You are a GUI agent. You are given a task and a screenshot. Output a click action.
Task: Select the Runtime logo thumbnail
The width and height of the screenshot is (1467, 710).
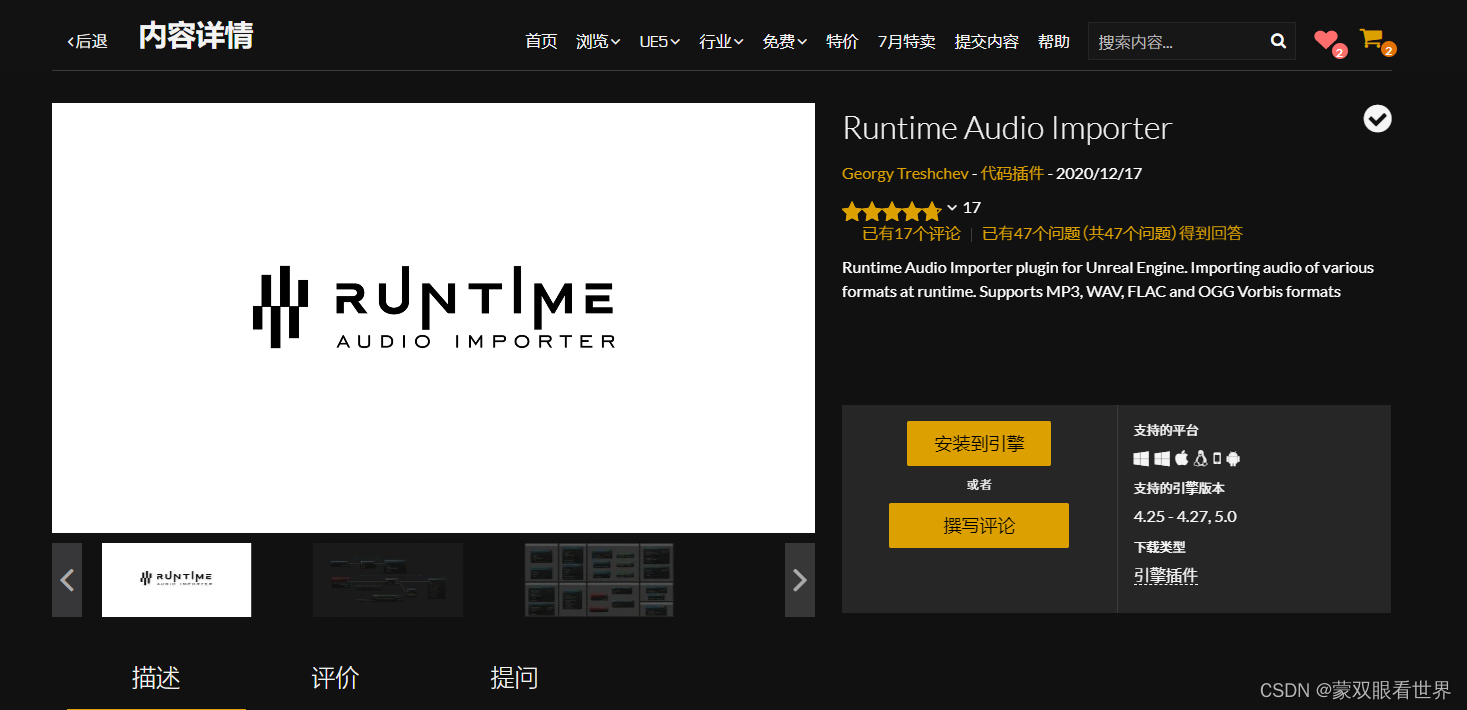pyautogui.click(x=176, y=580)
